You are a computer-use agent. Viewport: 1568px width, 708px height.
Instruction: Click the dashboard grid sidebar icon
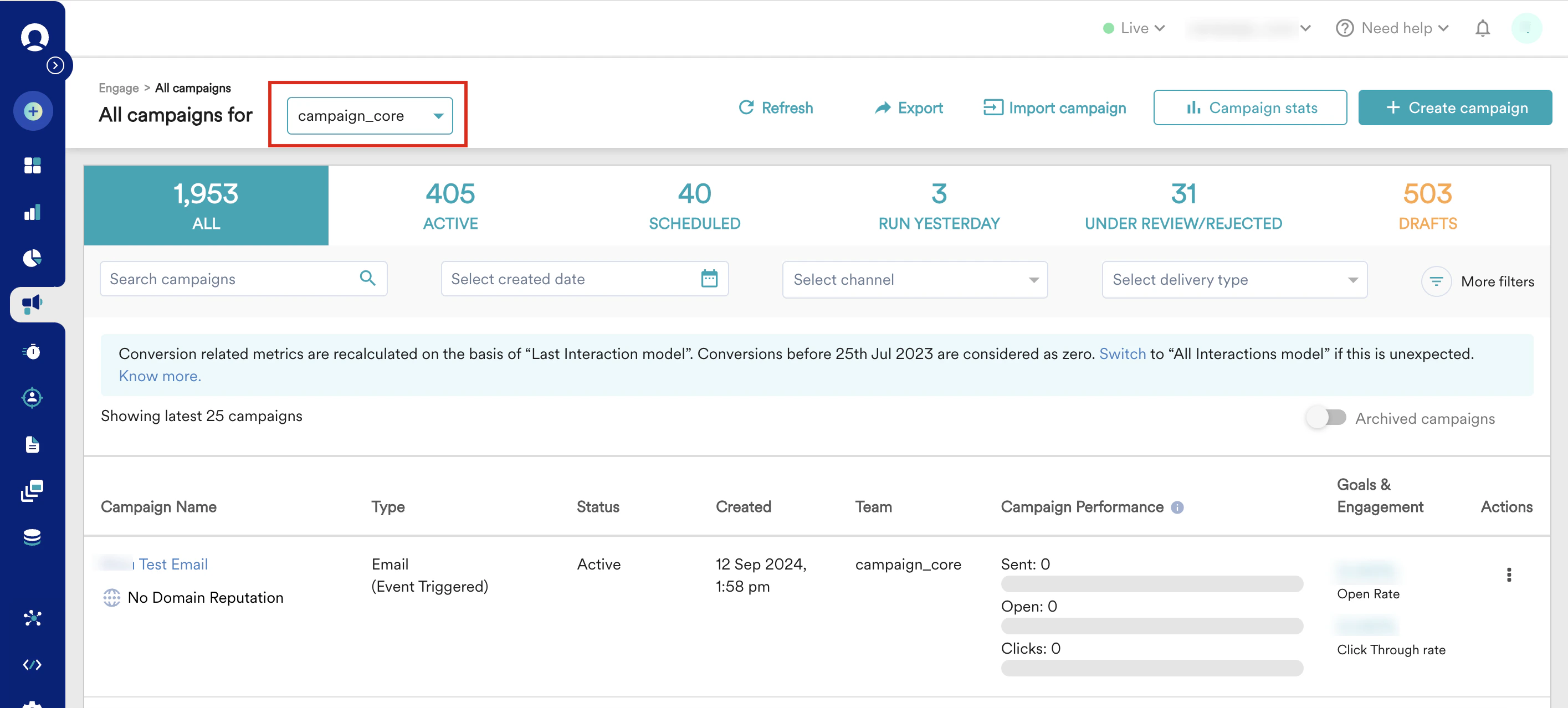tap(32, 165)
